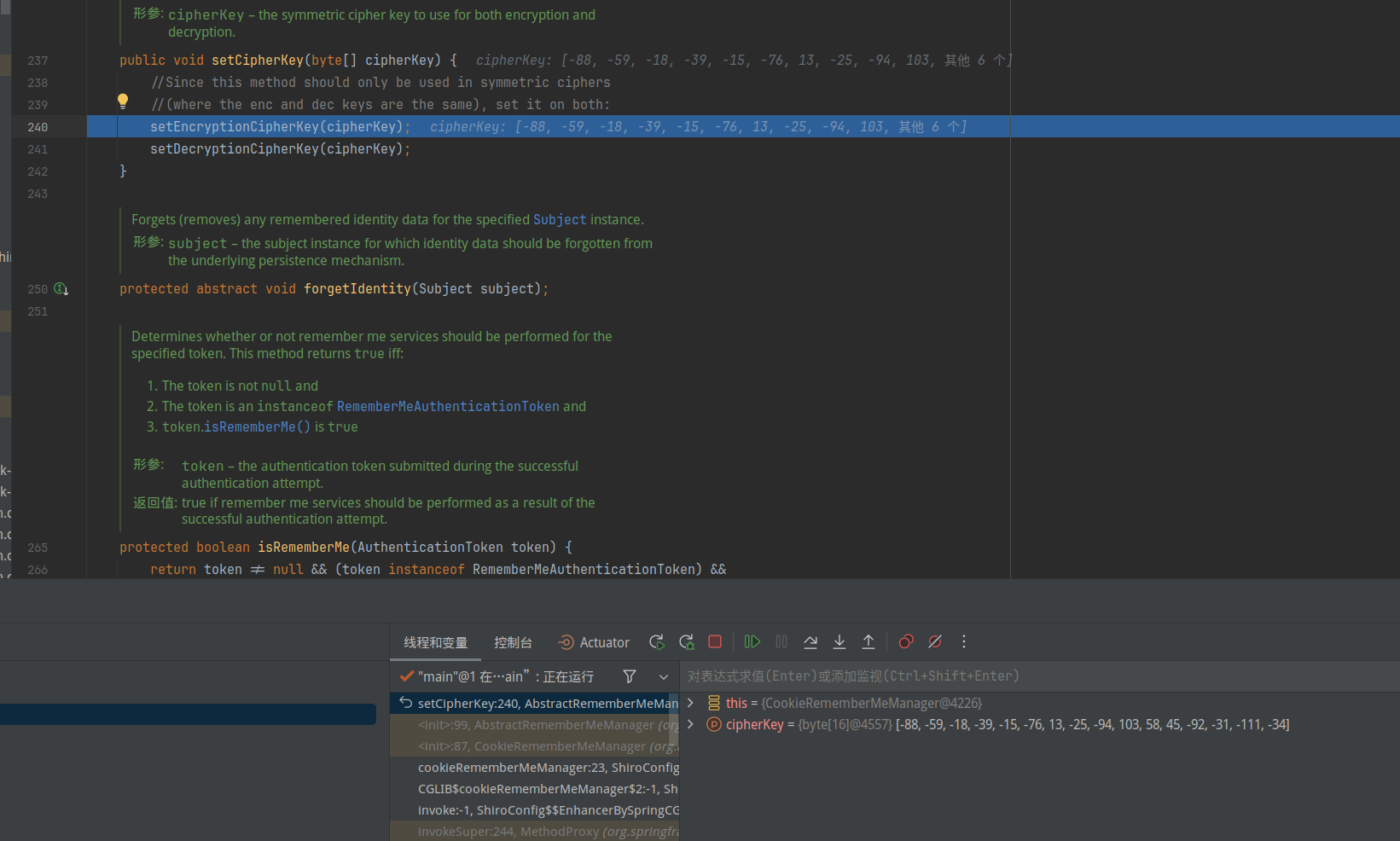Expand the 'this' variable node
The height and width of the screenshot is (841, 1400).
(690, 703)
